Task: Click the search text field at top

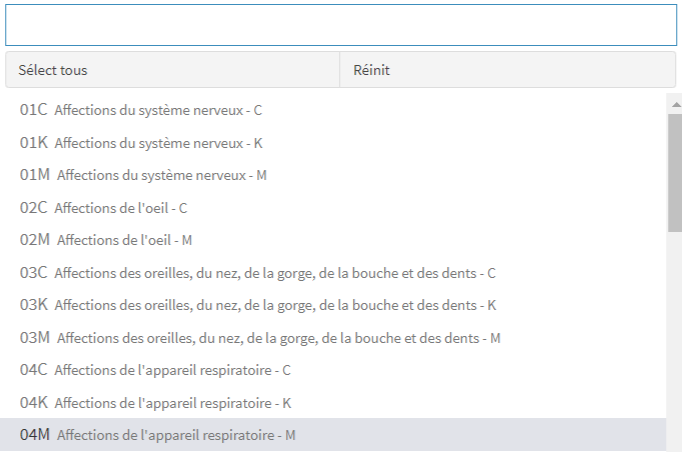Action: click(x=340, y=26)
